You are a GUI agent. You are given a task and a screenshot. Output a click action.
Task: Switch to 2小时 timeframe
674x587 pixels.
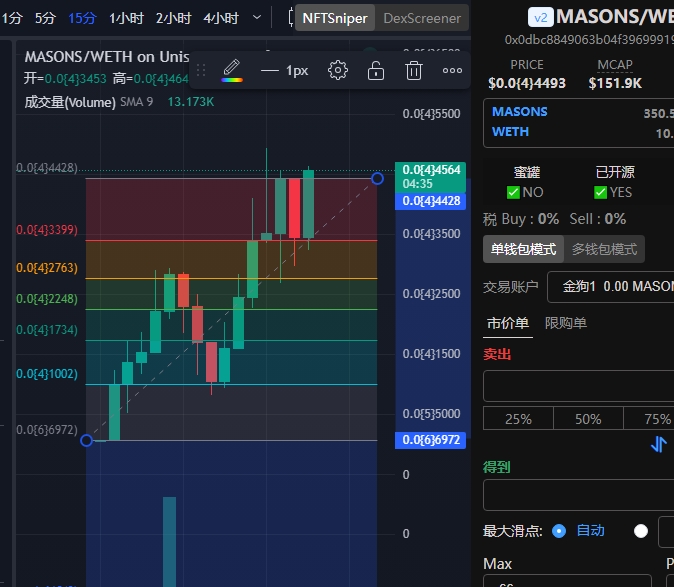[x=174, y=18]
